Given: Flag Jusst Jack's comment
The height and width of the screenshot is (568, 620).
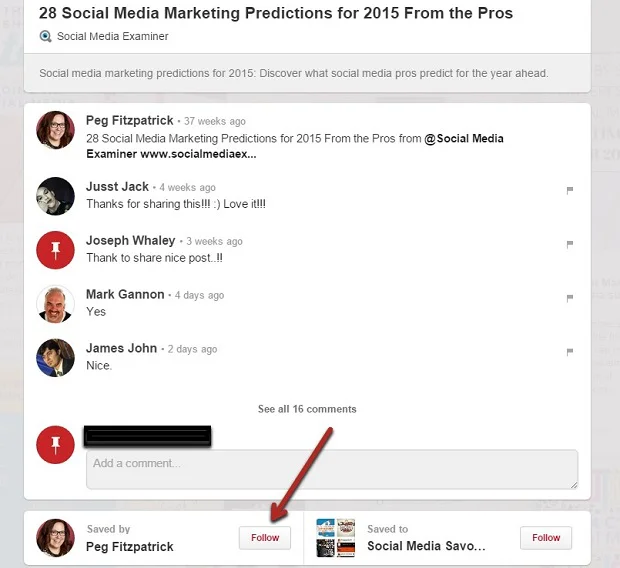Looking at the screenshot, I should 570,190.
